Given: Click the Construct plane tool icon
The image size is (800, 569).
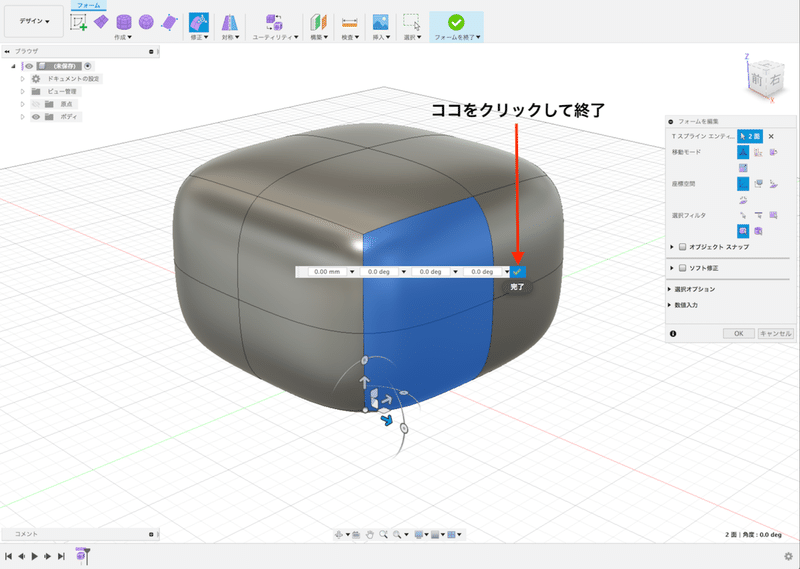Looking at the screenshot, I should pos(318,23).
